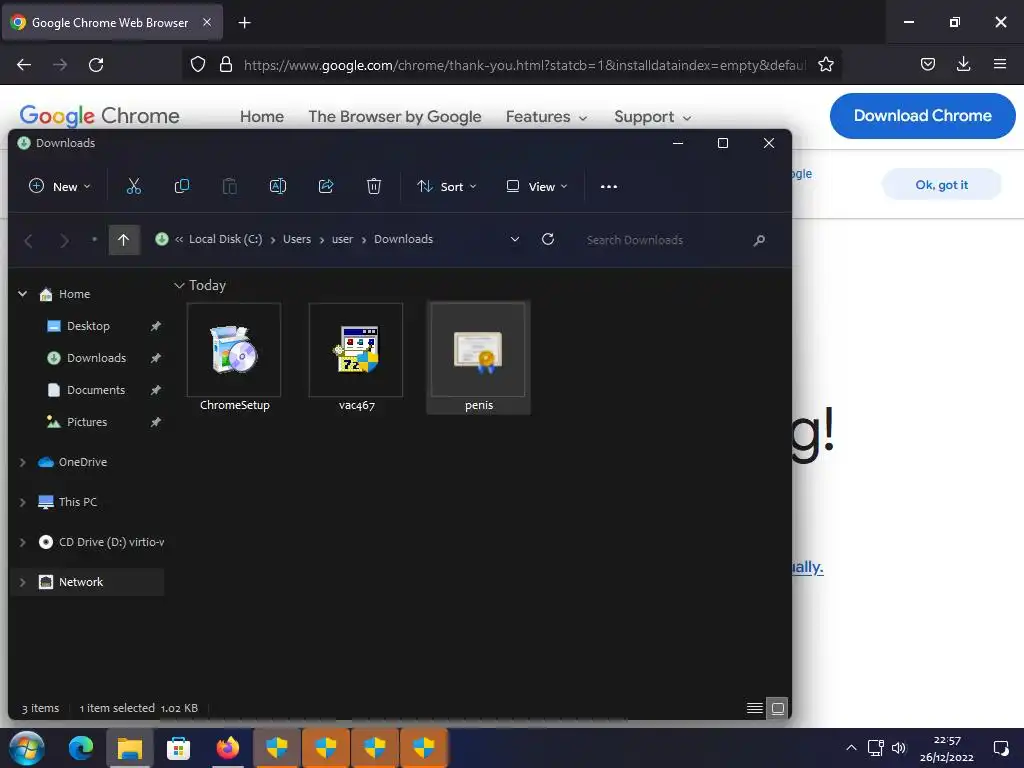Open the Firefox hamburger application menu
Viewport: 1024px width, 768px height.
coord(1000,64)
